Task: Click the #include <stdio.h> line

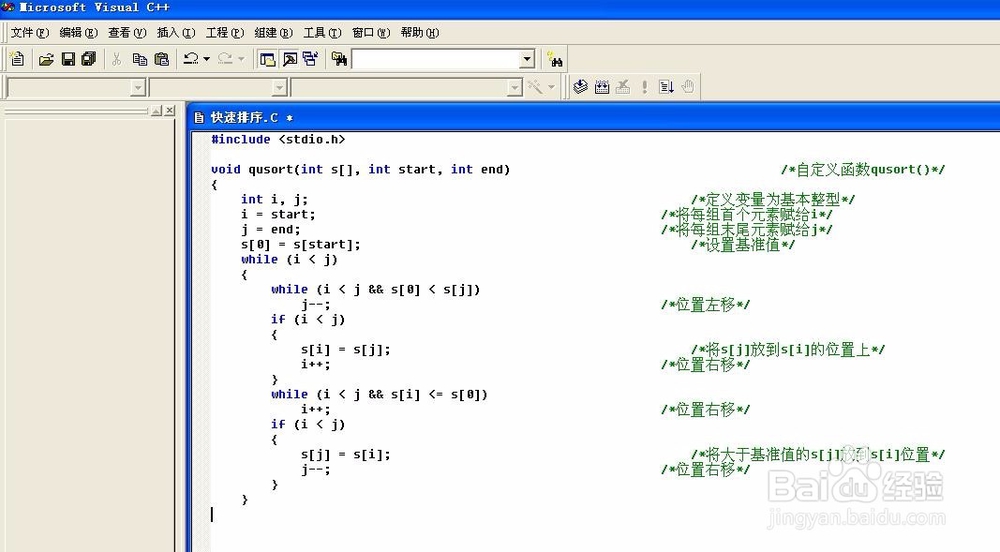Action: (x=278, y=139)
